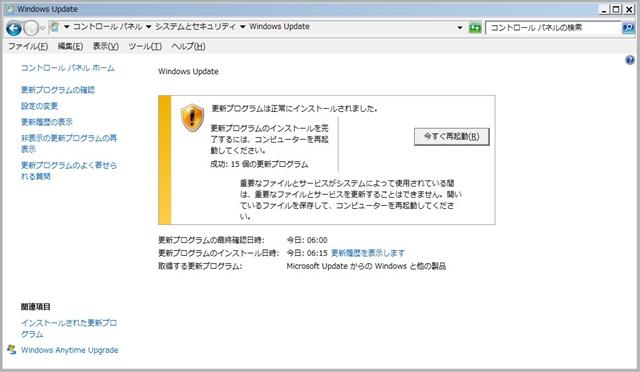This screenshot has height=372, width=640.
Task: Click 更新プログラムの確認 link
Action: pyautogui.click(x=58, y=90)
